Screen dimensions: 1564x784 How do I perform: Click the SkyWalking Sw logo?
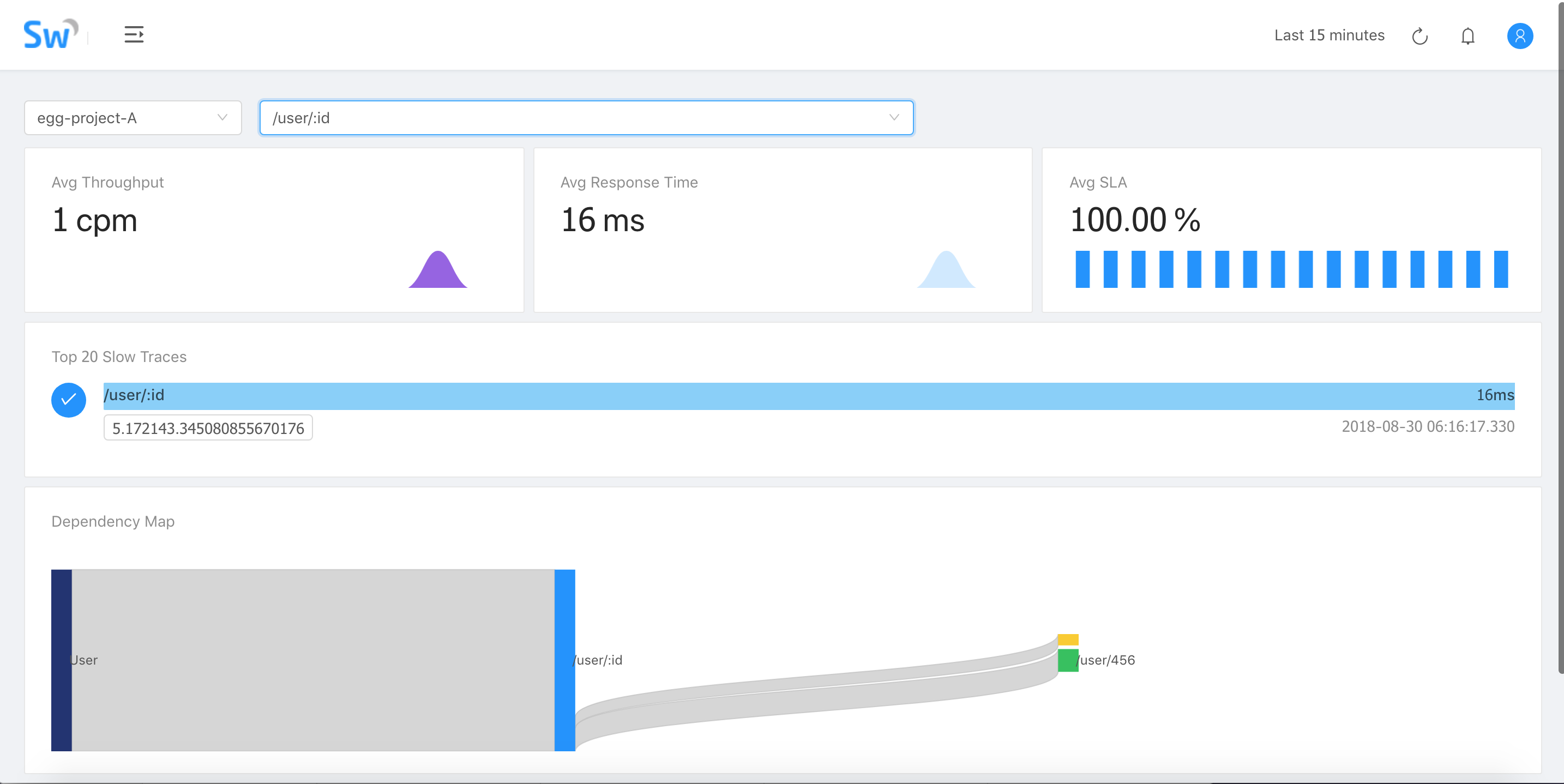pyautogui.click(x=51, y=34)
